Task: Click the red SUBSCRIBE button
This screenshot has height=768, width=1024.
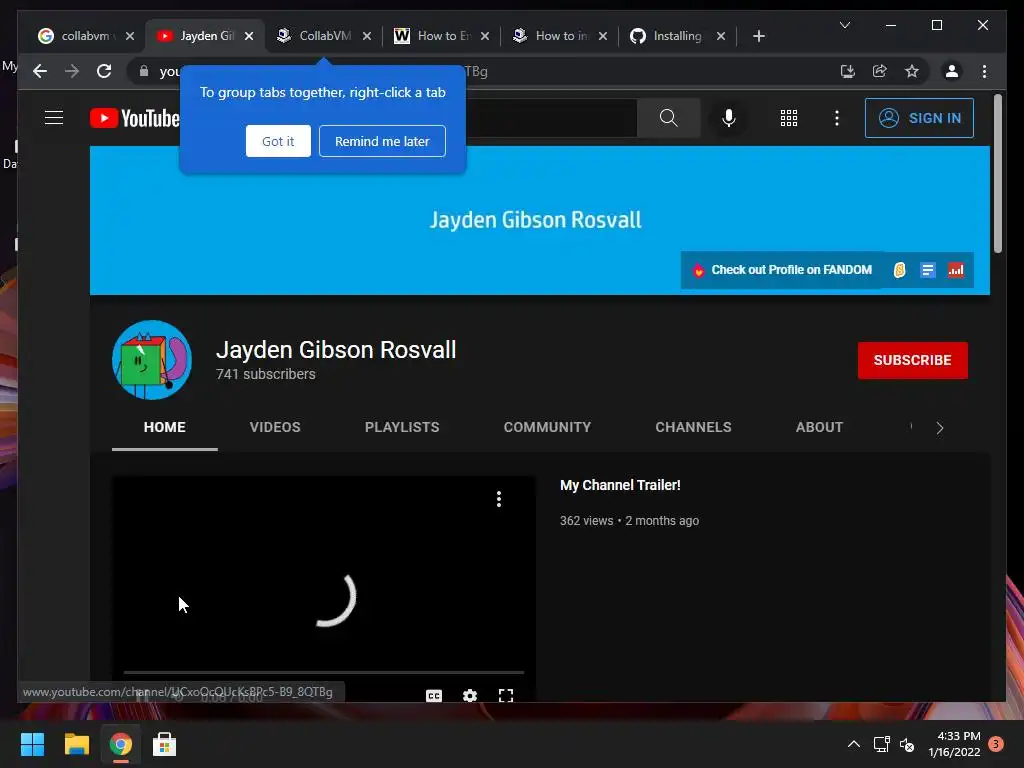Action: point(912,360)
